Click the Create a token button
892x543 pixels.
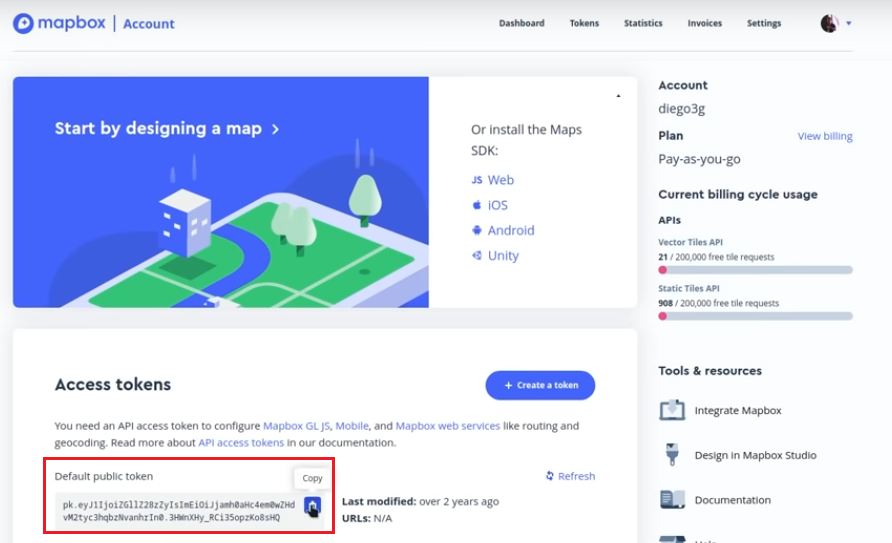pos(540,386)
